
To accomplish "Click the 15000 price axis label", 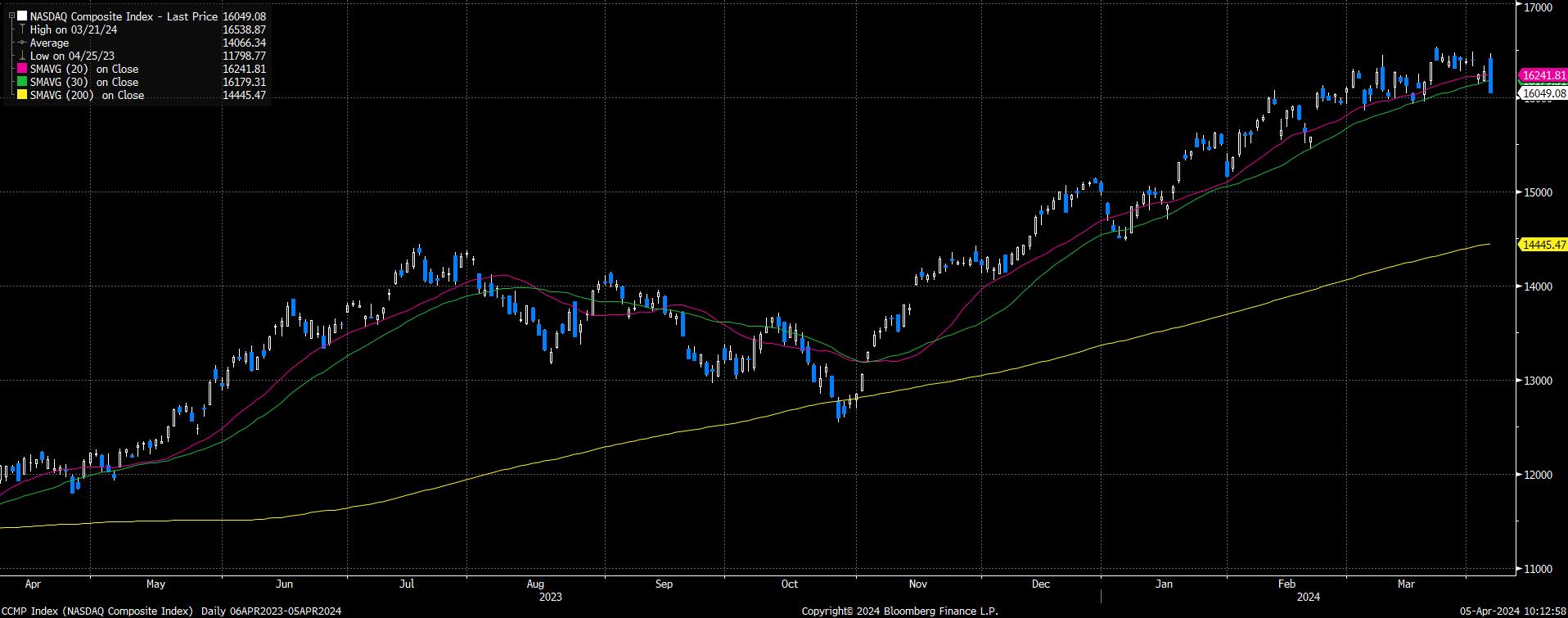I will (x=1539, y=192).
